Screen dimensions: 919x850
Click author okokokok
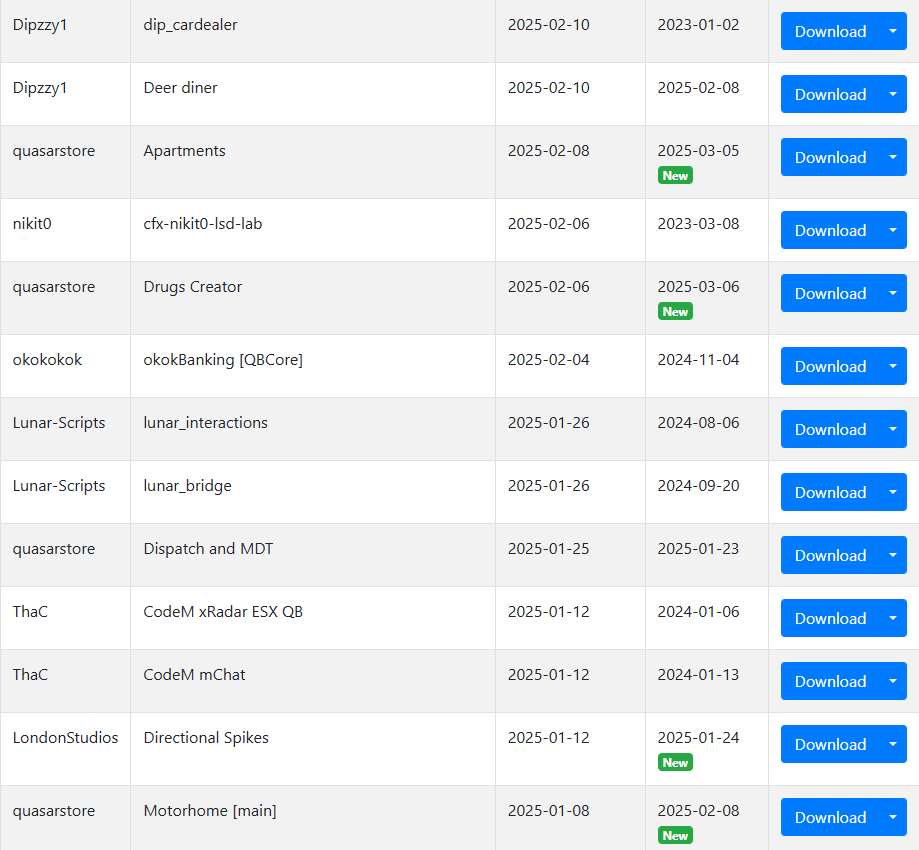coord(47,360)
